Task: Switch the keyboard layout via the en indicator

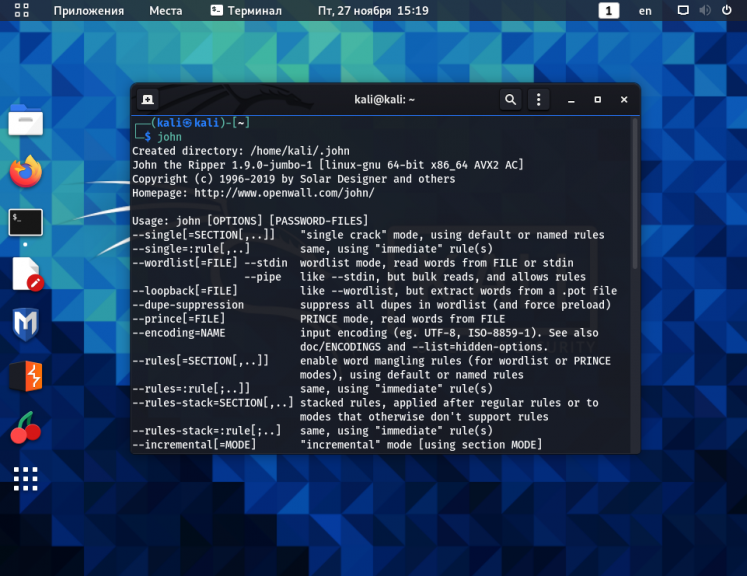Action: 645,11
